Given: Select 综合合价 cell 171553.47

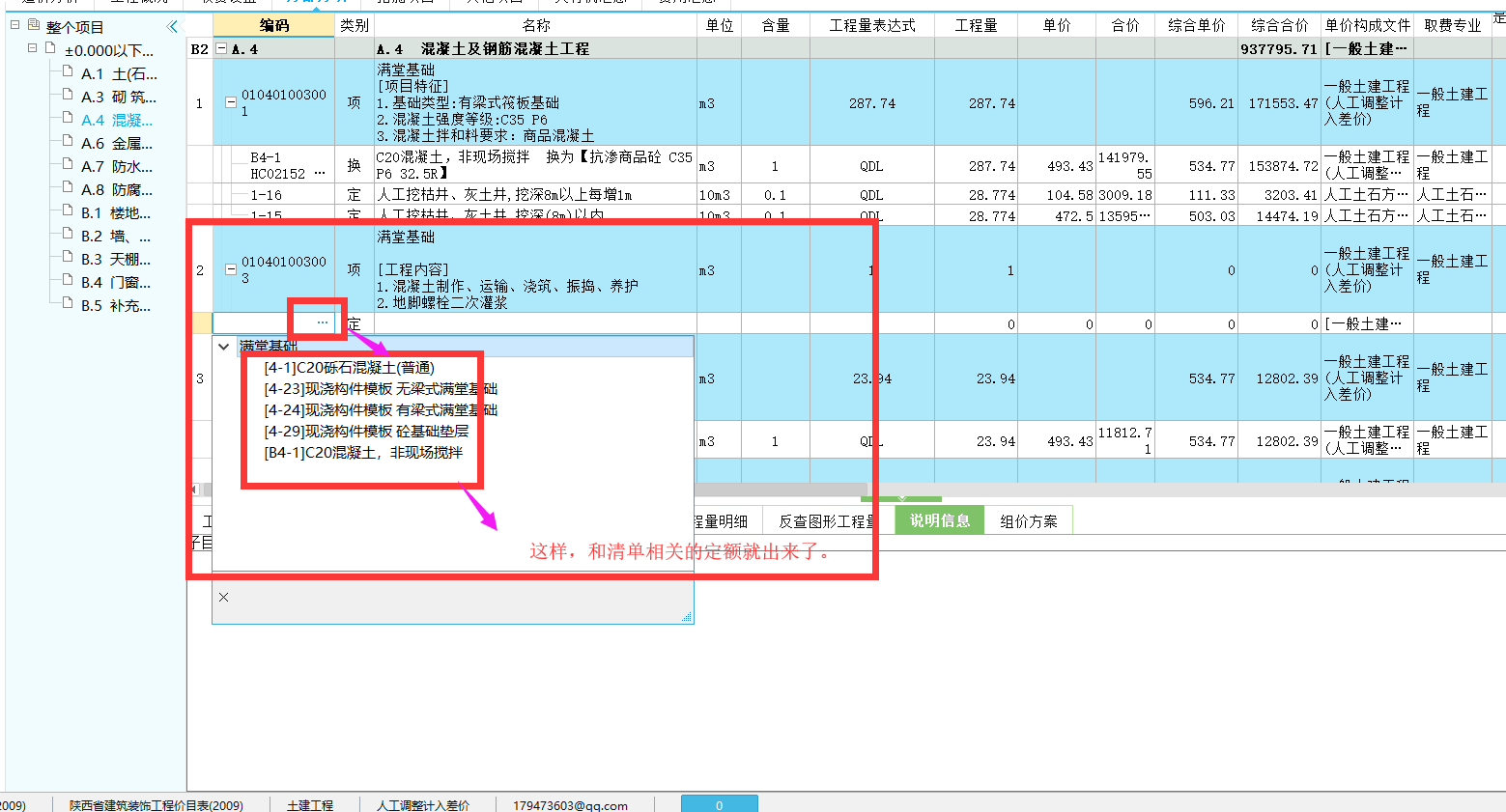Looking at the screenshot, I should tap(1279, 102).
